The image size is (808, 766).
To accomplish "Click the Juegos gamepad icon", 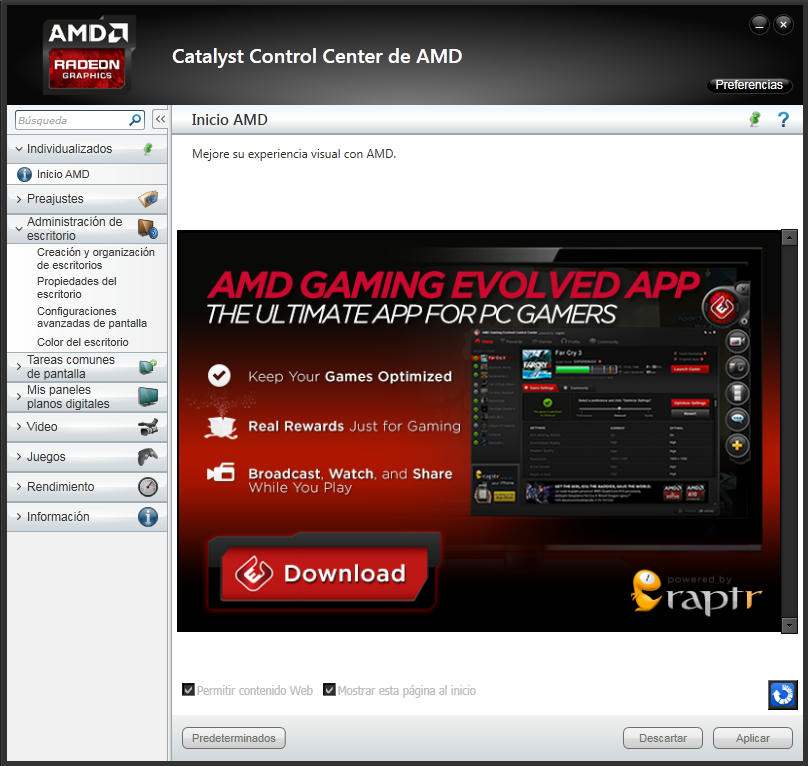I will (148, 457).
